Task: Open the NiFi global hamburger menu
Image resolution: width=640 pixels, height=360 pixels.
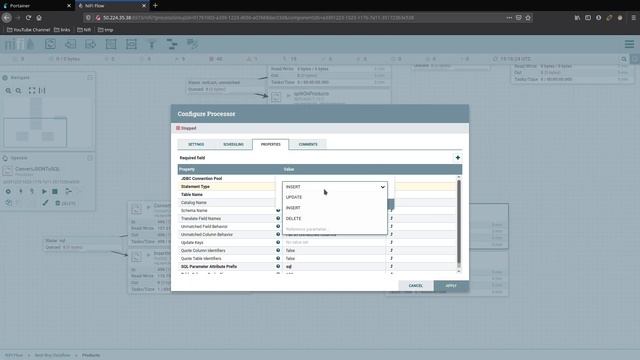Action: pos(629,44)
